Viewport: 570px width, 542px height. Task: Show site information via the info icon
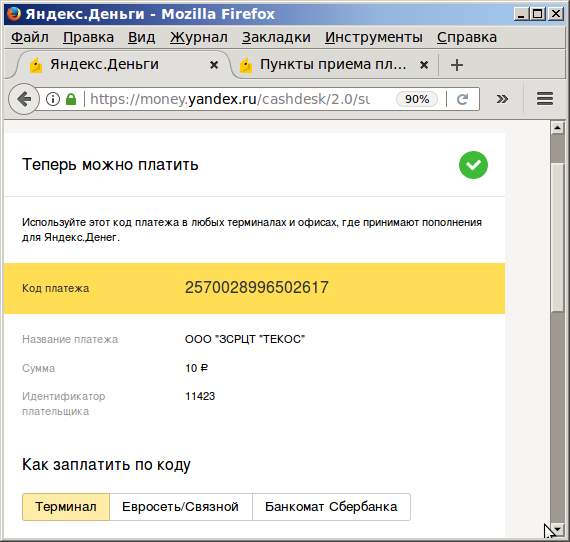(53, 99)
